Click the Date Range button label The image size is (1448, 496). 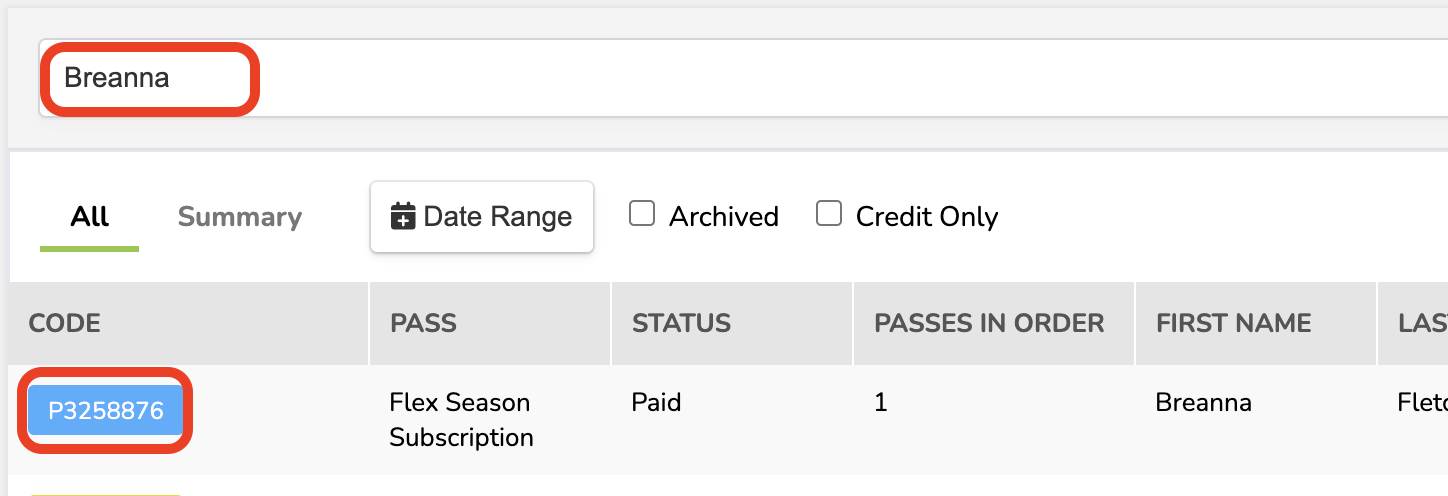[497, 217]
